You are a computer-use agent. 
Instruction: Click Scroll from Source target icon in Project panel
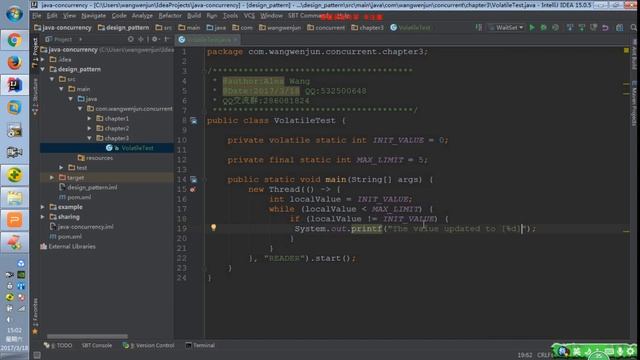[131, 39]
